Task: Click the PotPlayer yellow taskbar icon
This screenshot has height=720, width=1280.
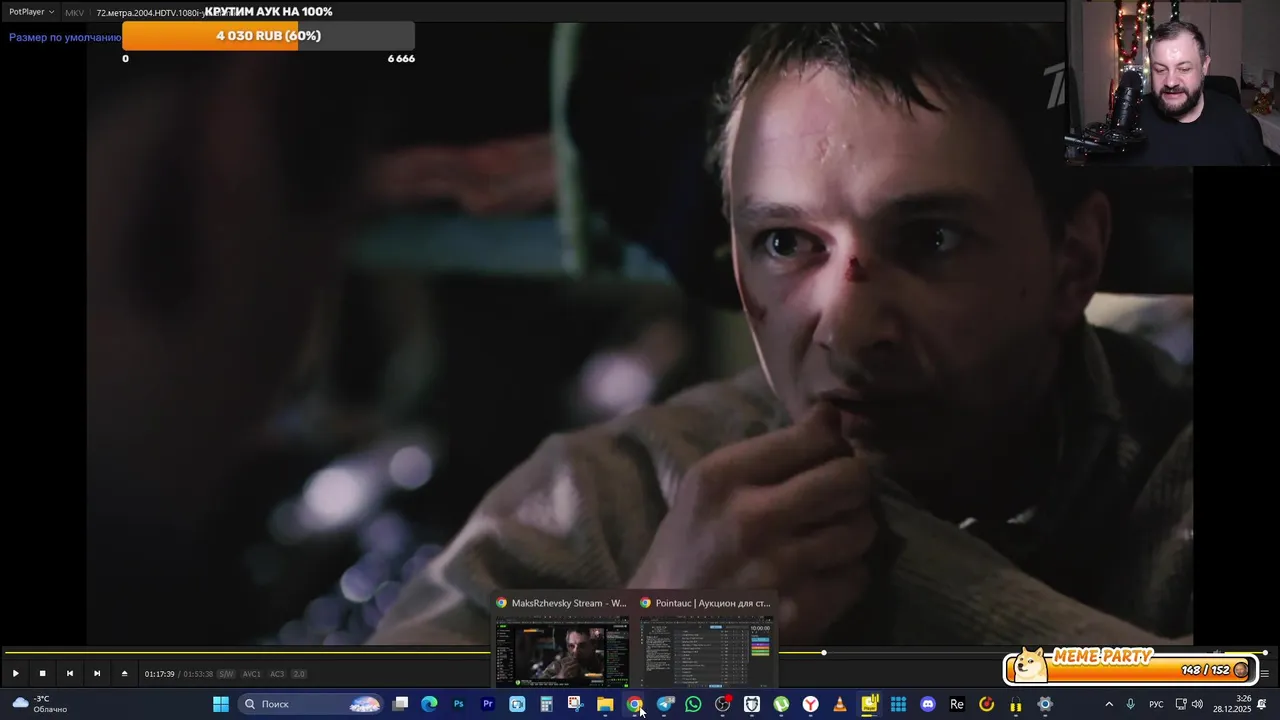Action: tap(869, 704)
